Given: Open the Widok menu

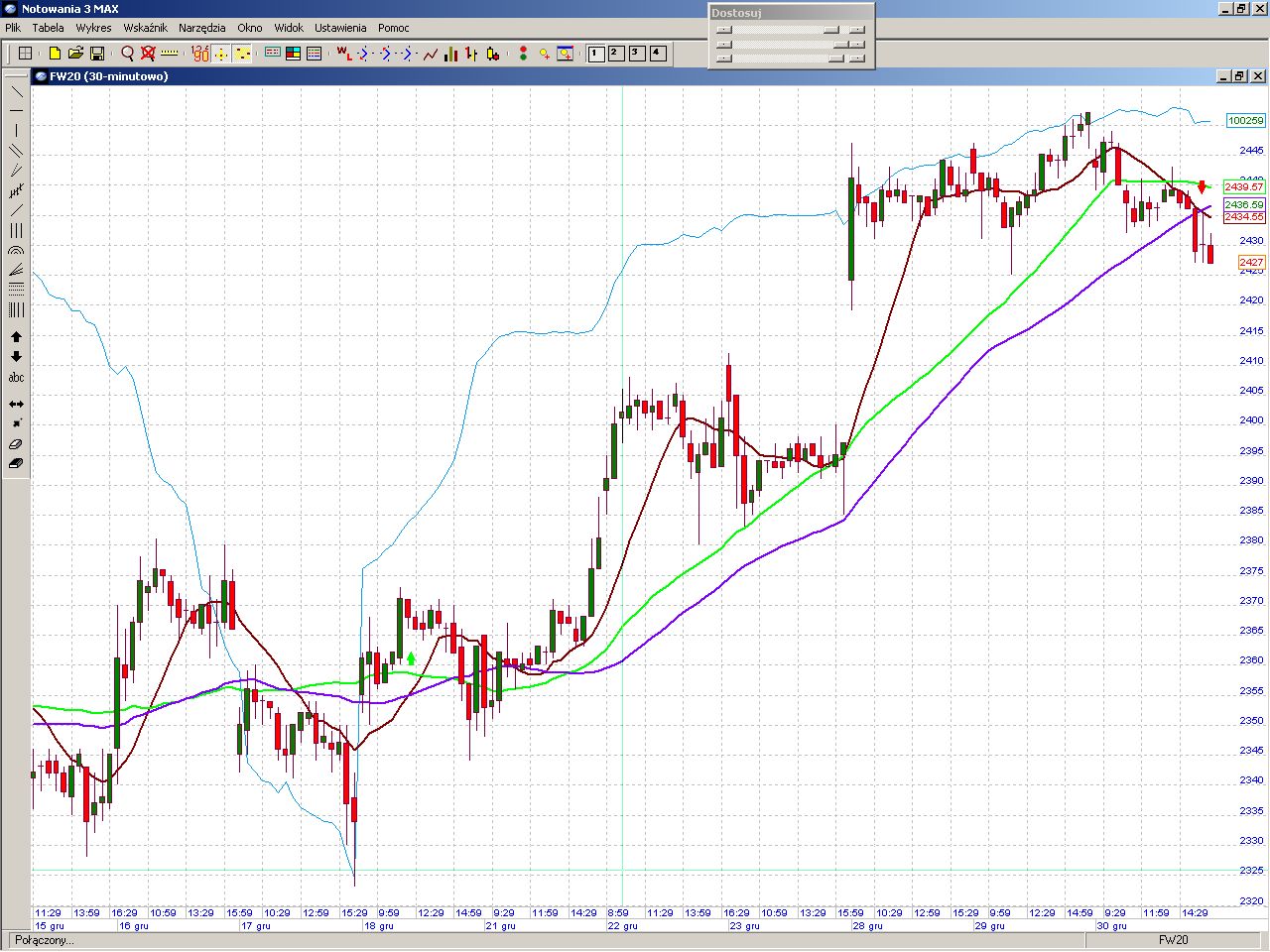Looking at the screenshot, I should pos(289,28).
